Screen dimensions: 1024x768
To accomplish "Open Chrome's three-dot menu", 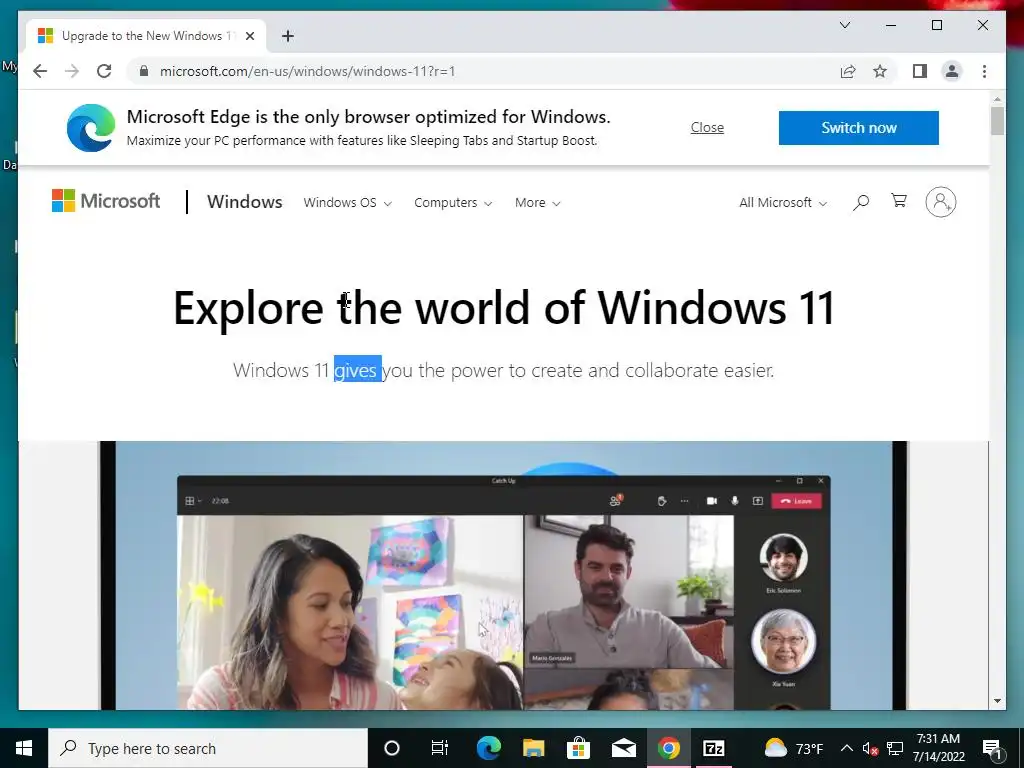I will [x=984, y=71].
